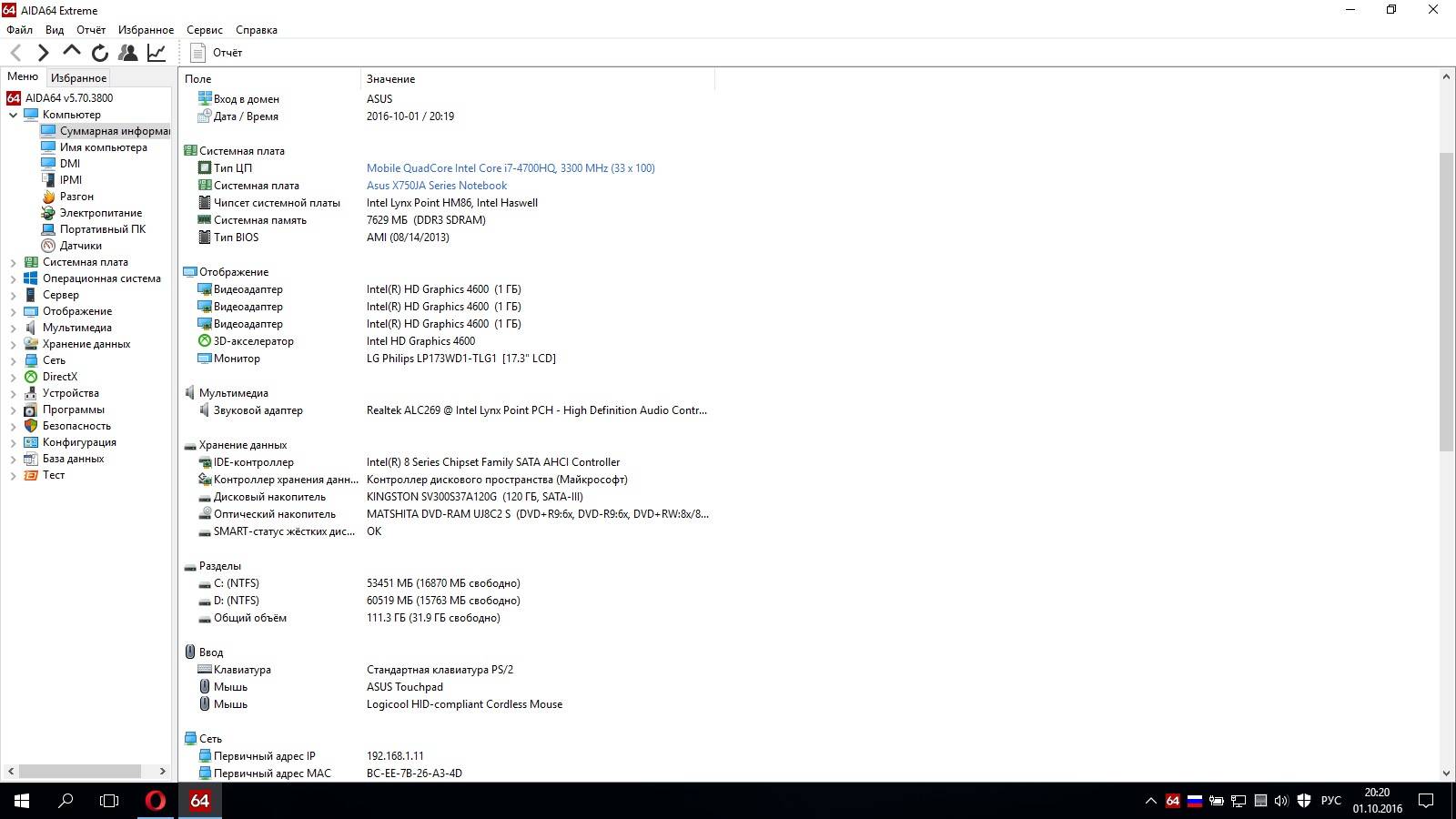Open Opera browser in the taskbar
Image resolution: width=1456 pixels, height=819 pixels.
coord(156,801)
